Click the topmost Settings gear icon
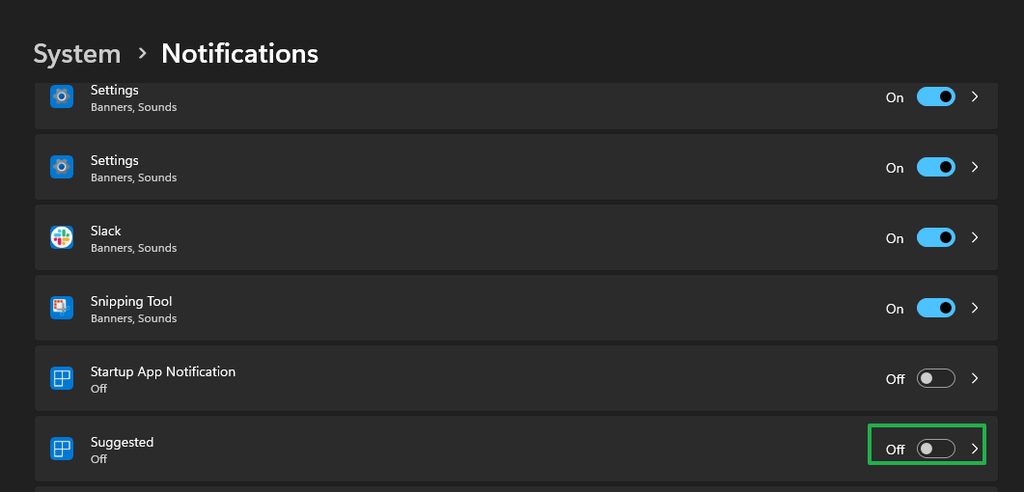The width and height of the screenshot is (1024, 492). (62, 97)
